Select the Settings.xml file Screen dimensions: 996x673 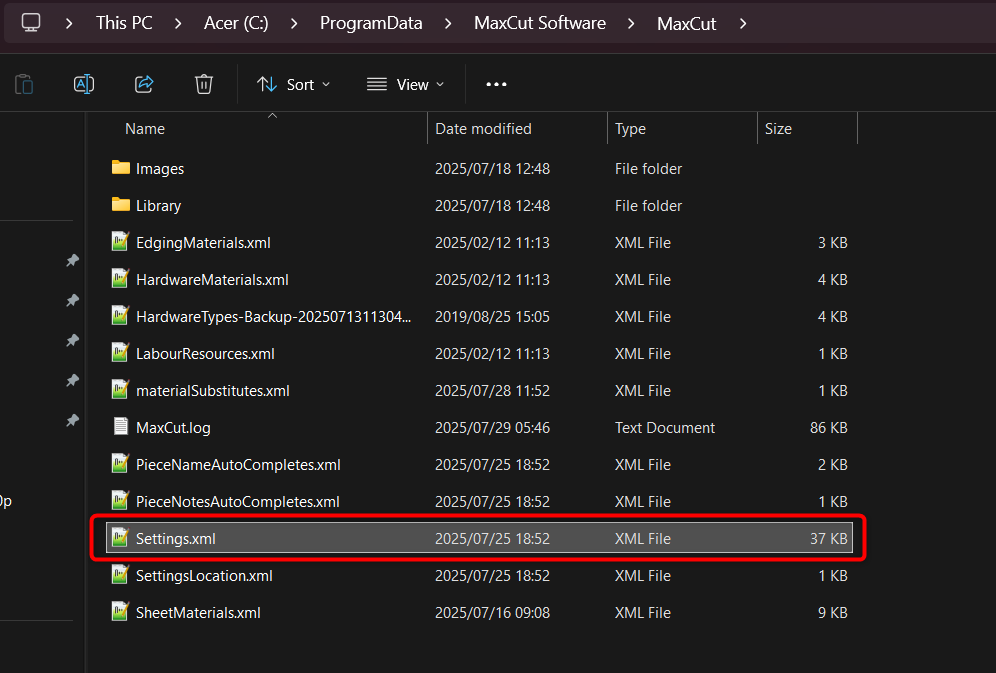176,538
